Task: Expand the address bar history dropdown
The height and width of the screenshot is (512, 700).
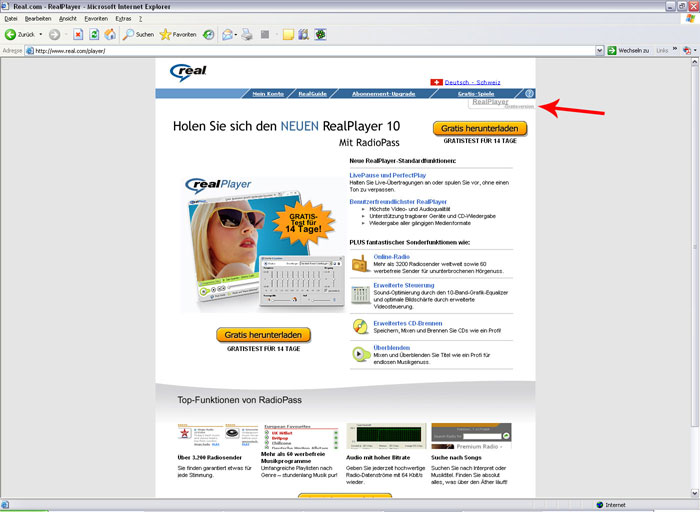Action: [x=600, y=50]
